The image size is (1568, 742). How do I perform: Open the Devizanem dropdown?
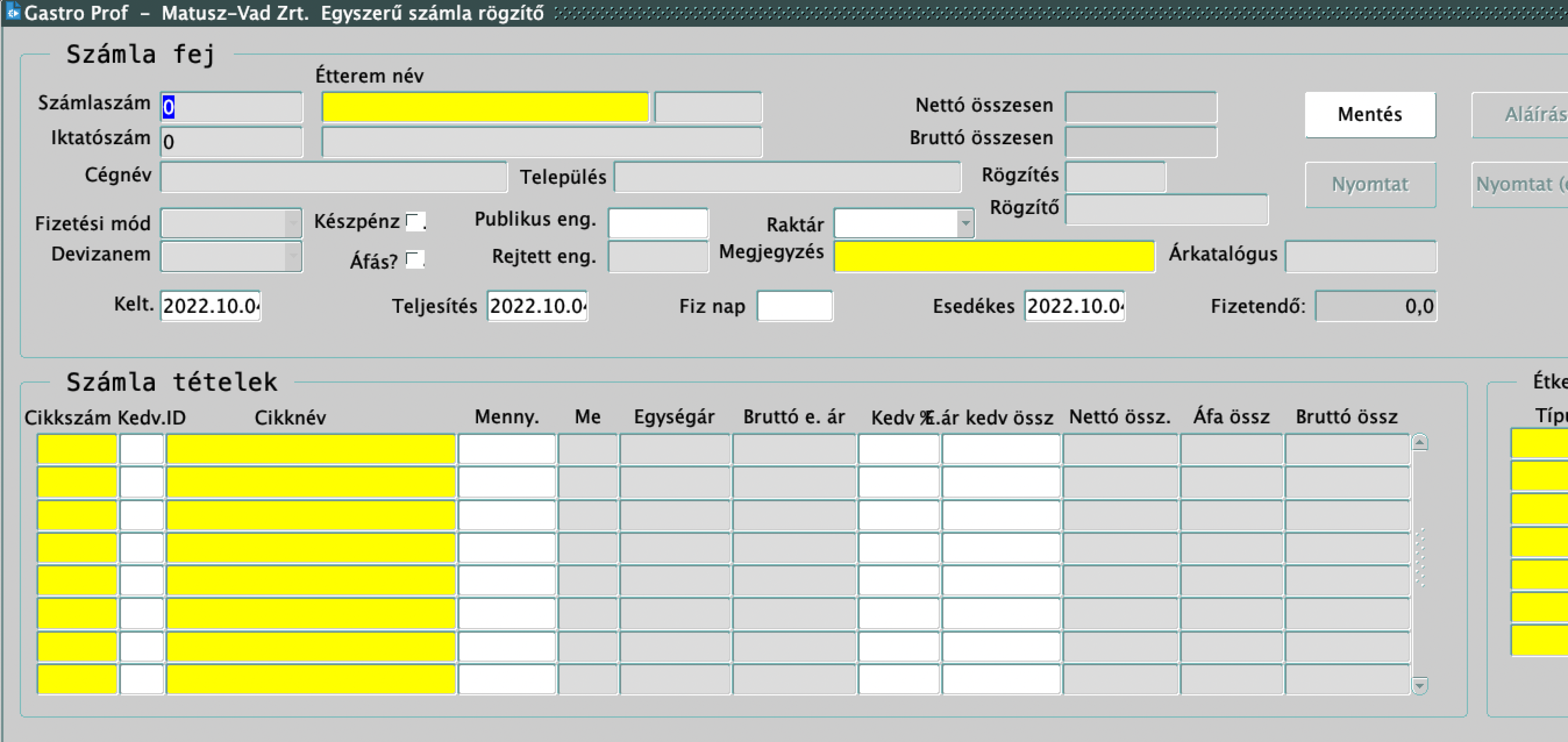tap(231, 256)
